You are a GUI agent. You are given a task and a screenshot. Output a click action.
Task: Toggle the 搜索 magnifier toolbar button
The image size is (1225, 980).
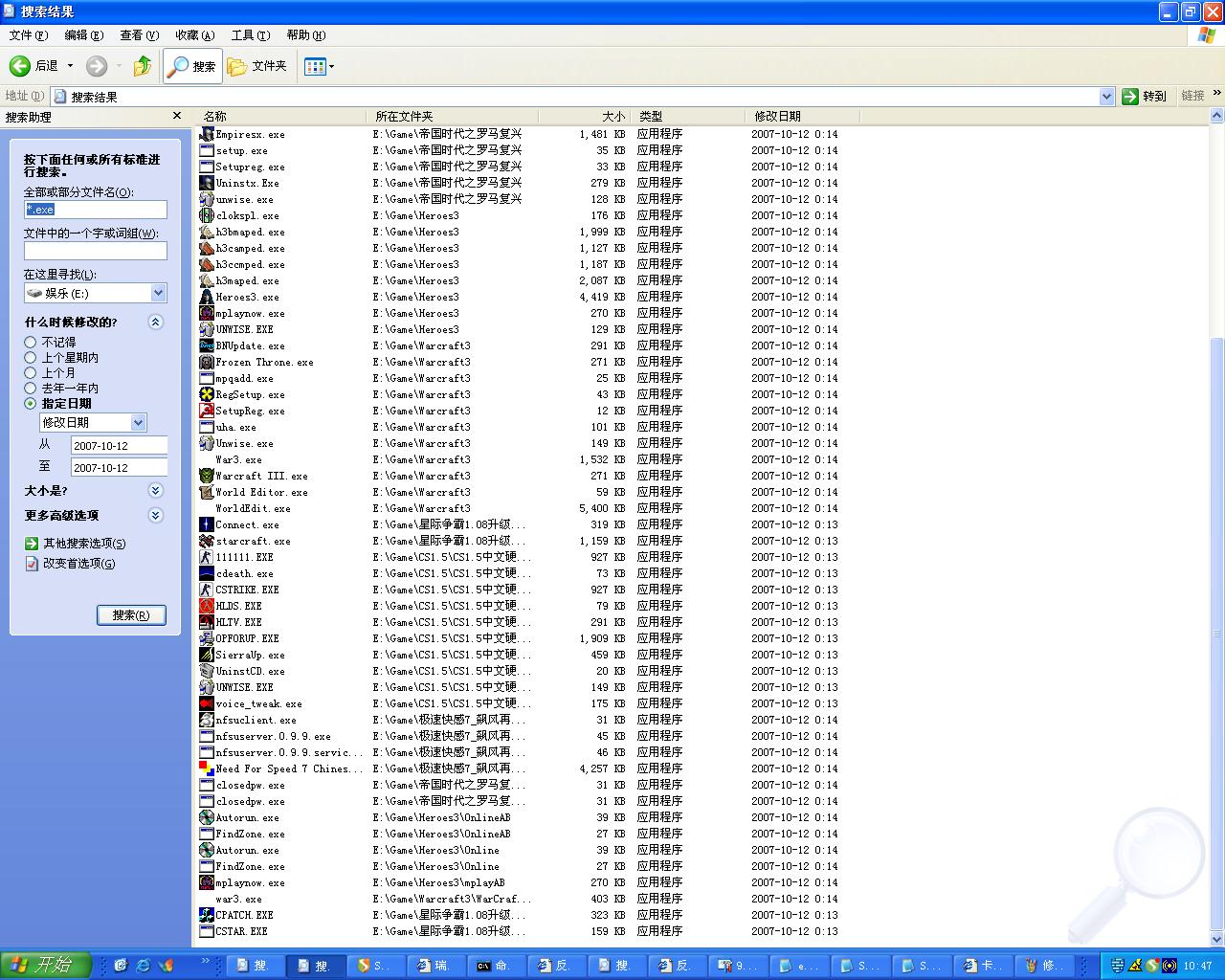[x=192, y=66]
